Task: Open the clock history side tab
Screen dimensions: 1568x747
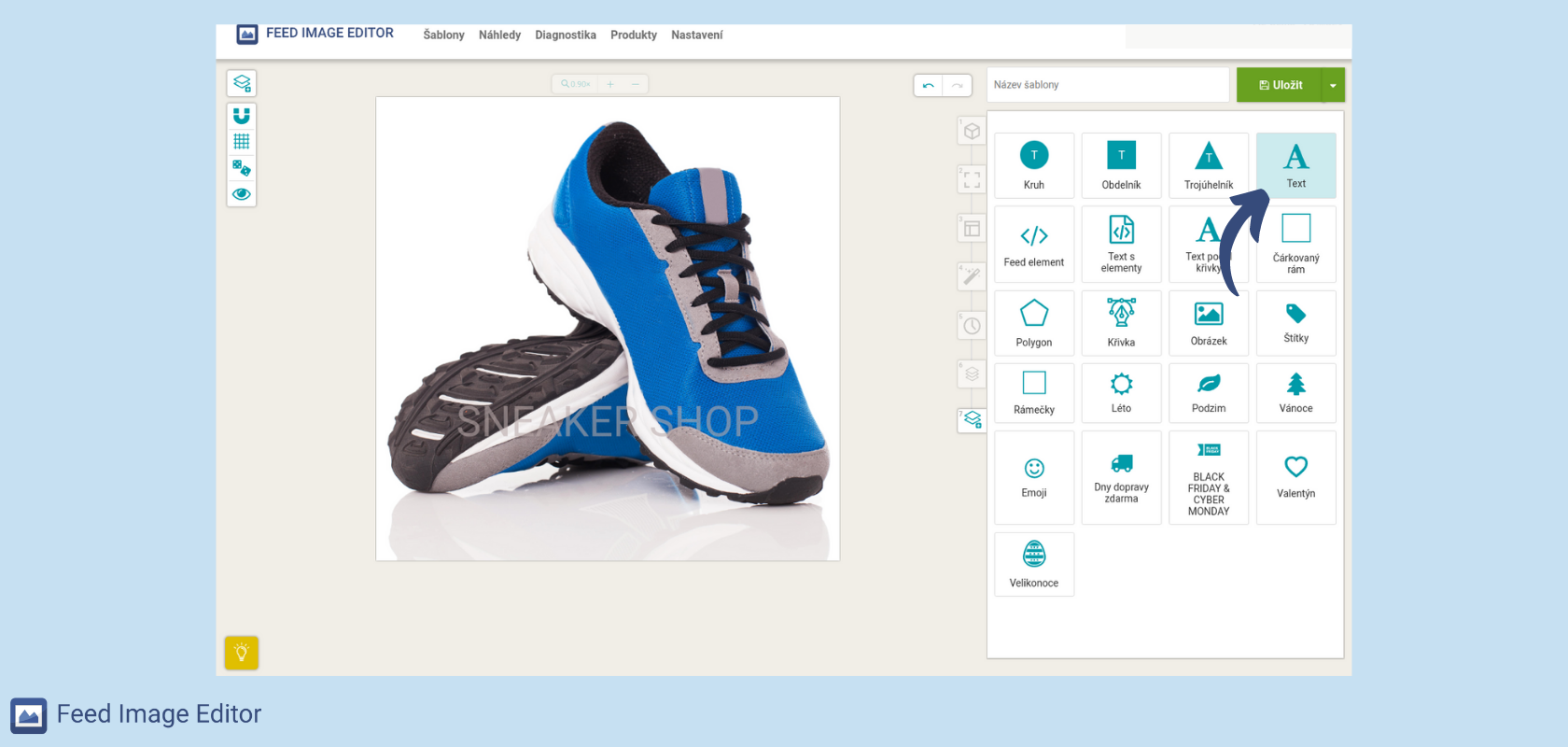Action: [972, 326]
